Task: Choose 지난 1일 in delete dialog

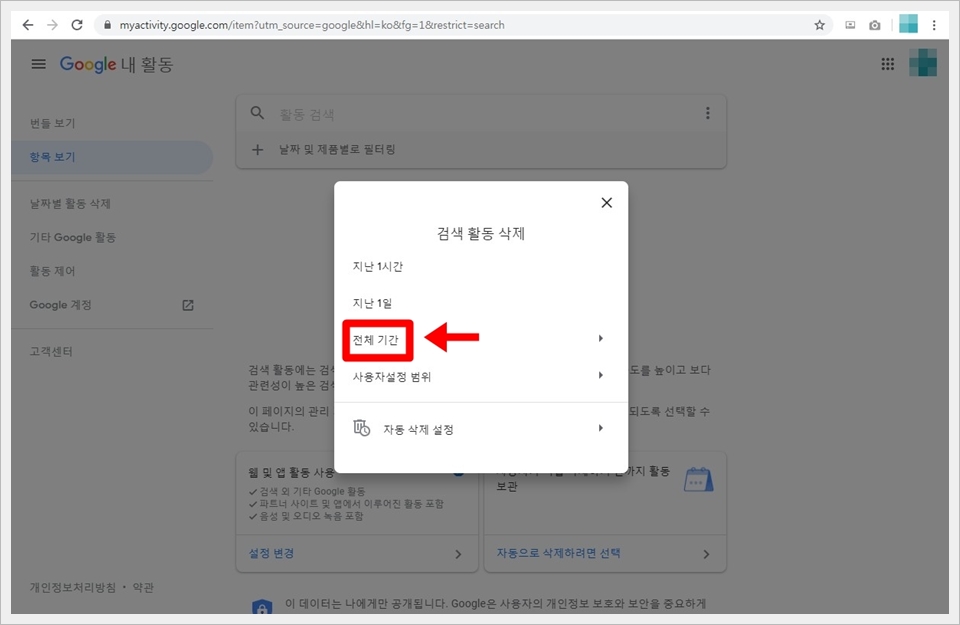Action: coord(372,303)
